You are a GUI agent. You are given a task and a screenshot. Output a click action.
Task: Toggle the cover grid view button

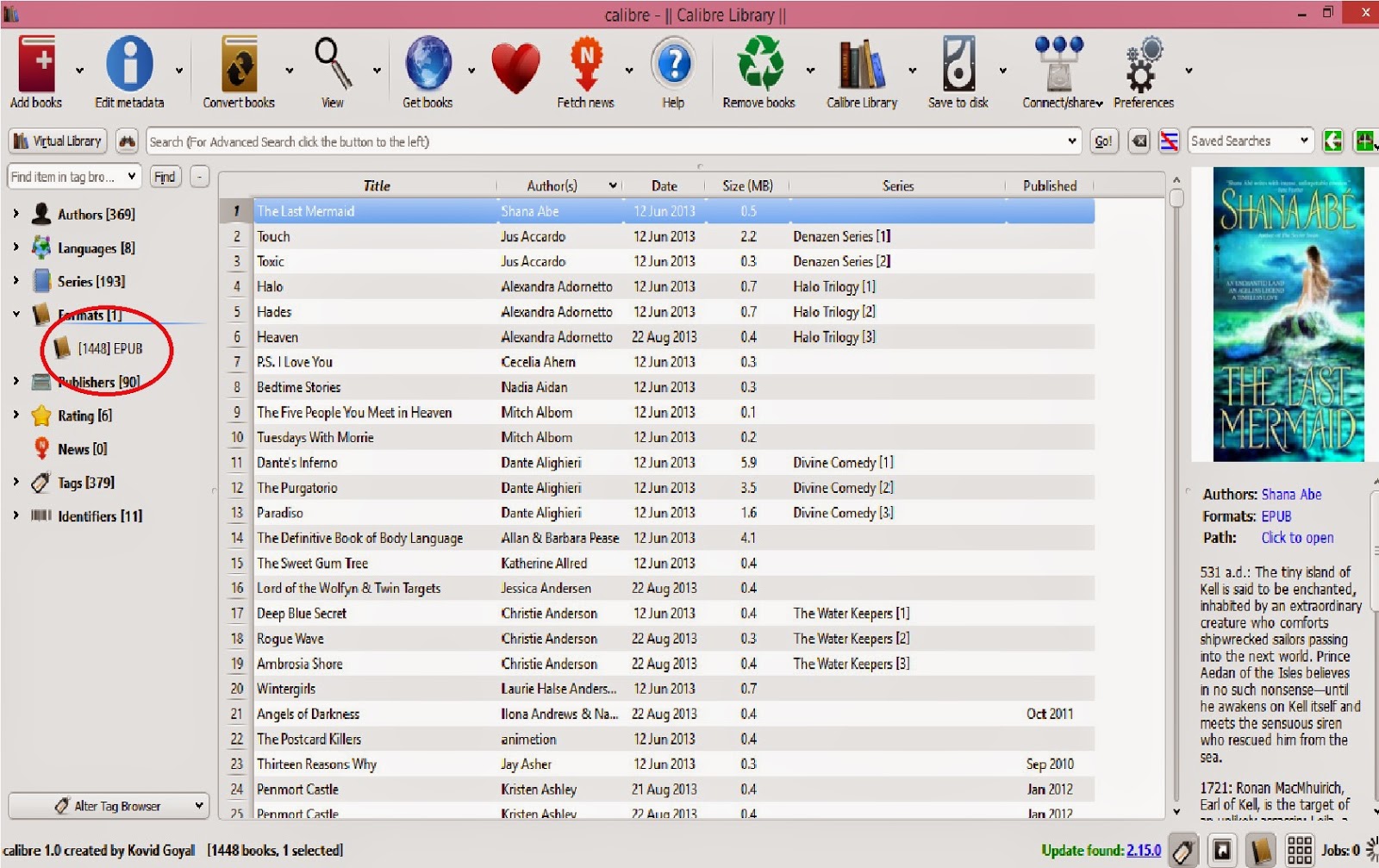click(x=1300, y=851)
